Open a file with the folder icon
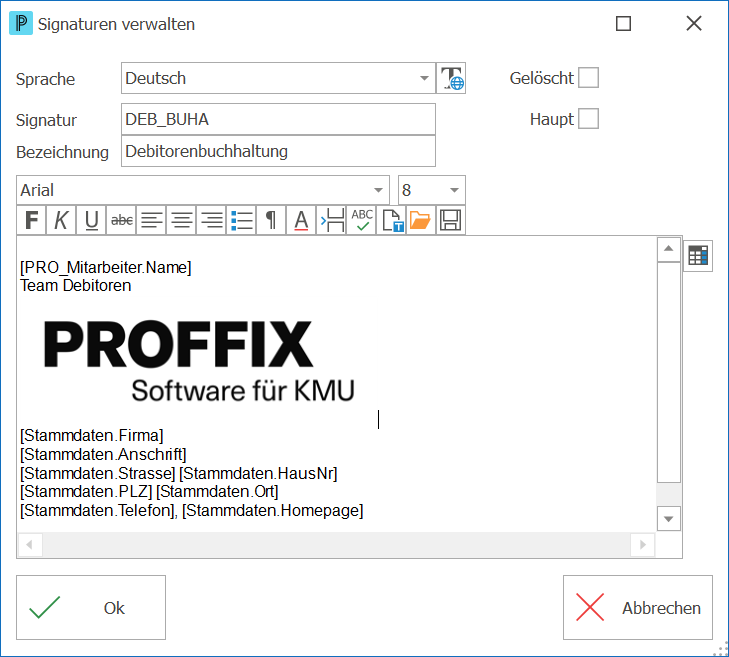729x657 pixels. (421, 220)
